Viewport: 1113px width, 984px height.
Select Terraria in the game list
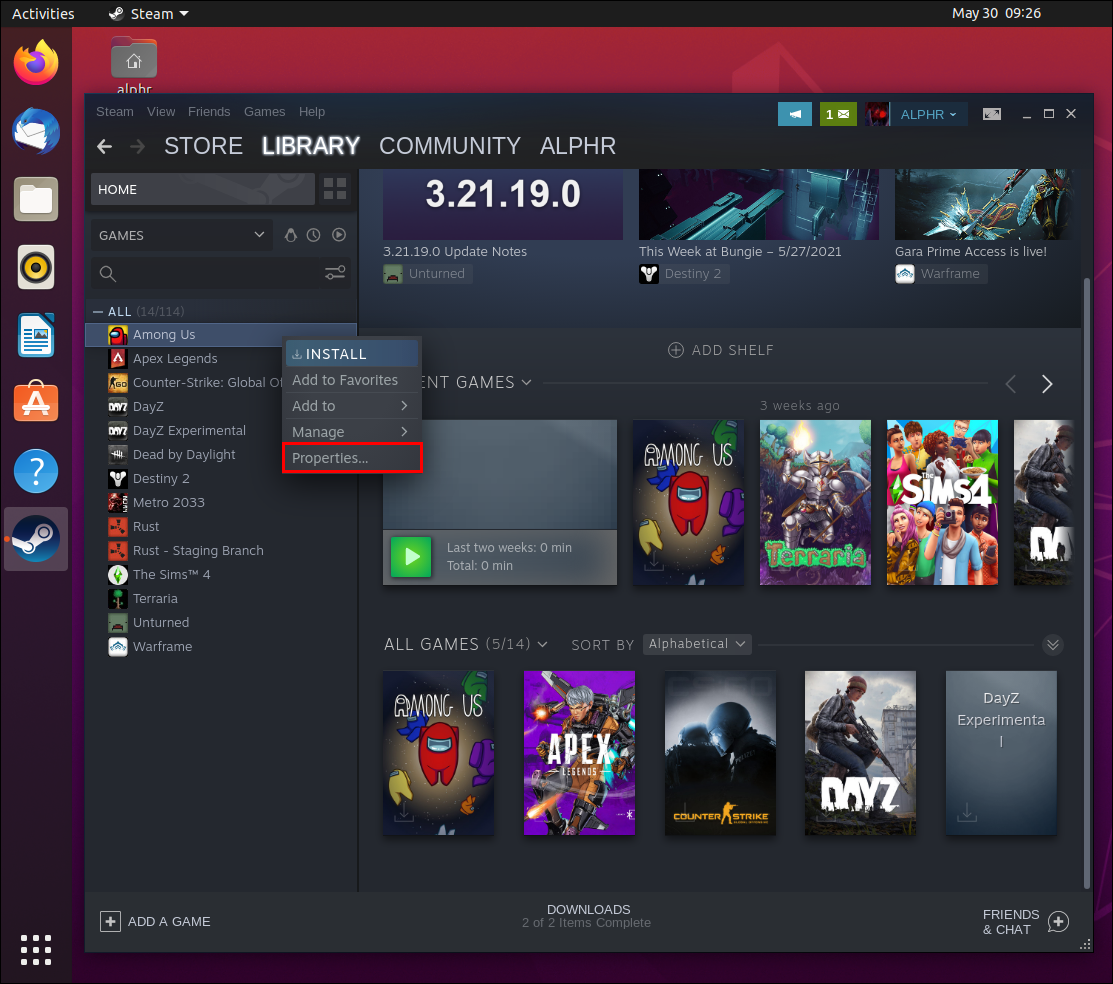[x=155, y=598]
